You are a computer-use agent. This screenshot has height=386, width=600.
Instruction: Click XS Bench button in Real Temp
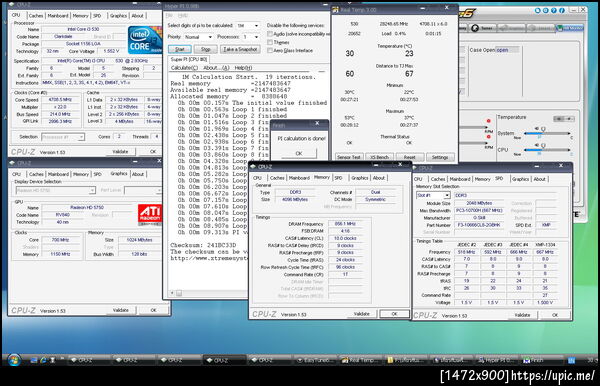tap(379, 157)
